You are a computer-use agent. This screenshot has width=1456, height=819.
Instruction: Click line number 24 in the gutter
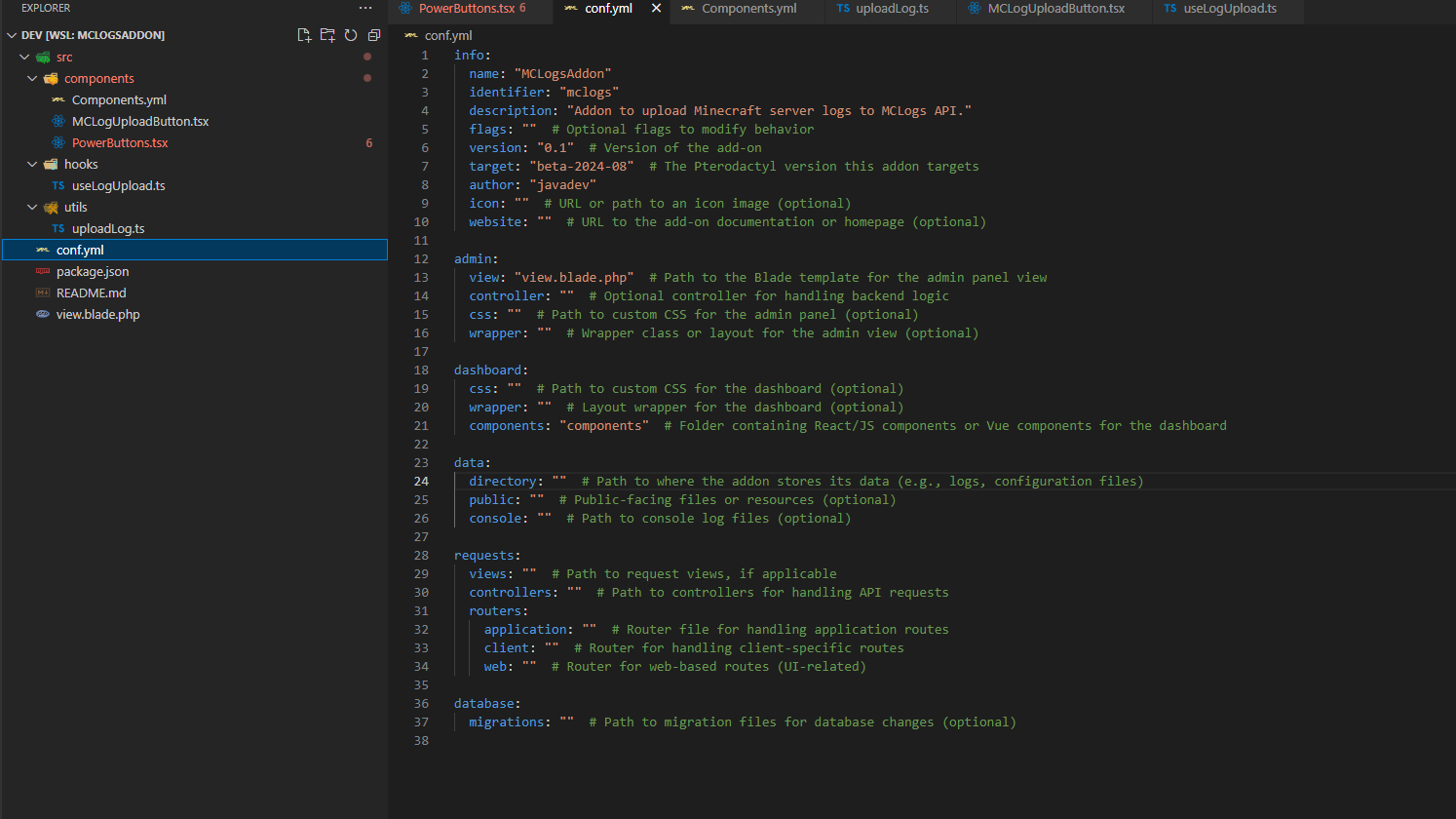click(x=421, y=481)
